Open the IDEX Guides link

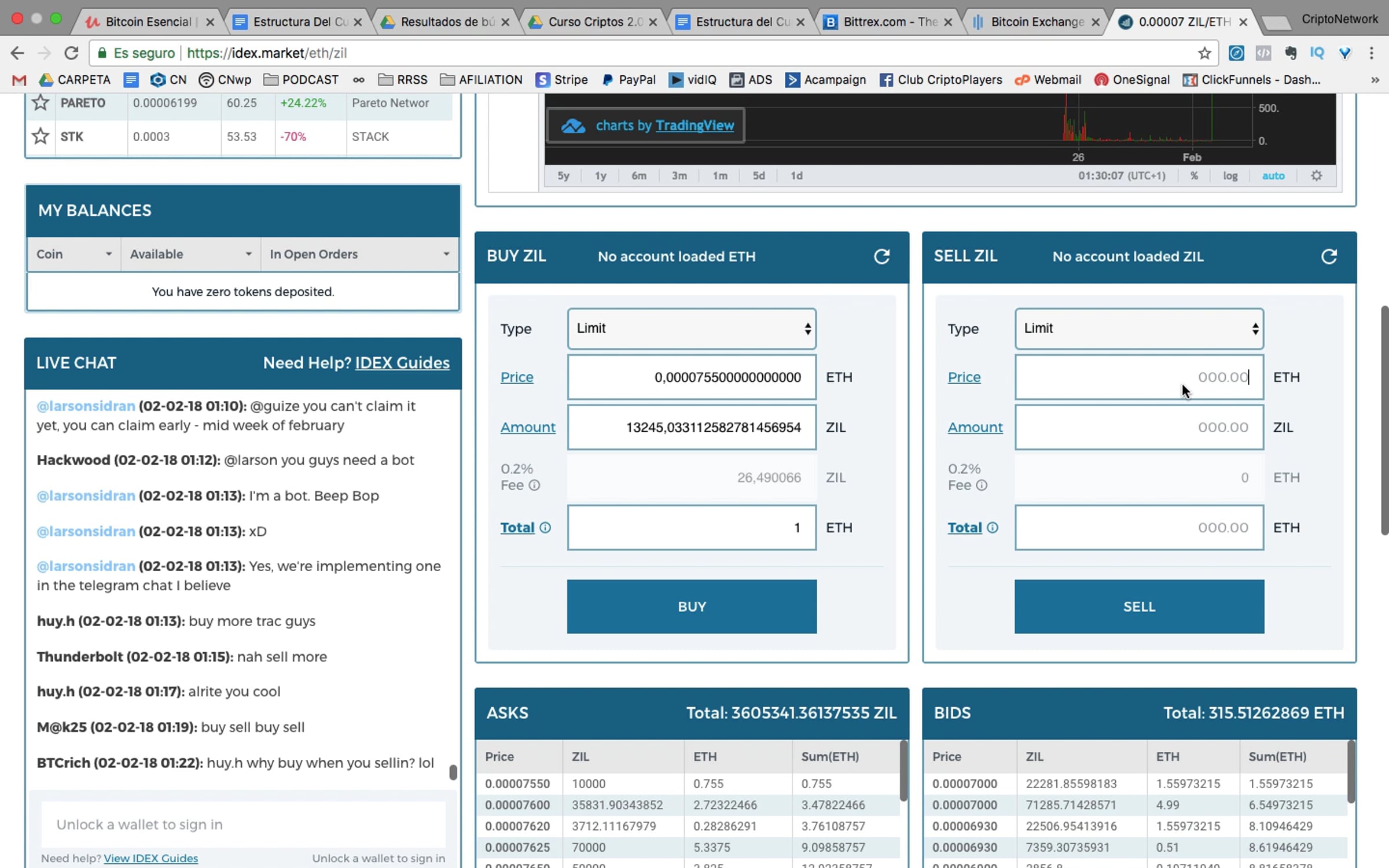(x=402, y=363)
